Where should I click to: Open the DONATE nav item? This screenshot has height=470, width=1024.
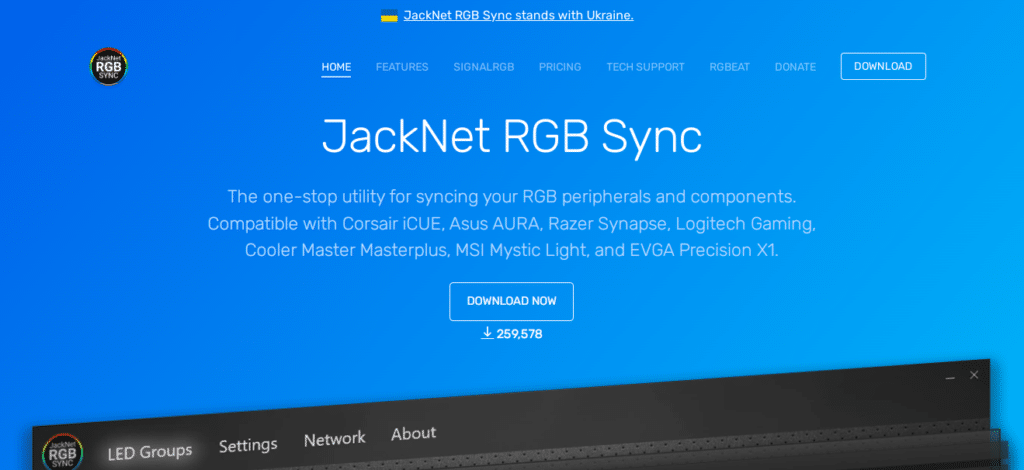pyautogui.click(x=795, y=67)
